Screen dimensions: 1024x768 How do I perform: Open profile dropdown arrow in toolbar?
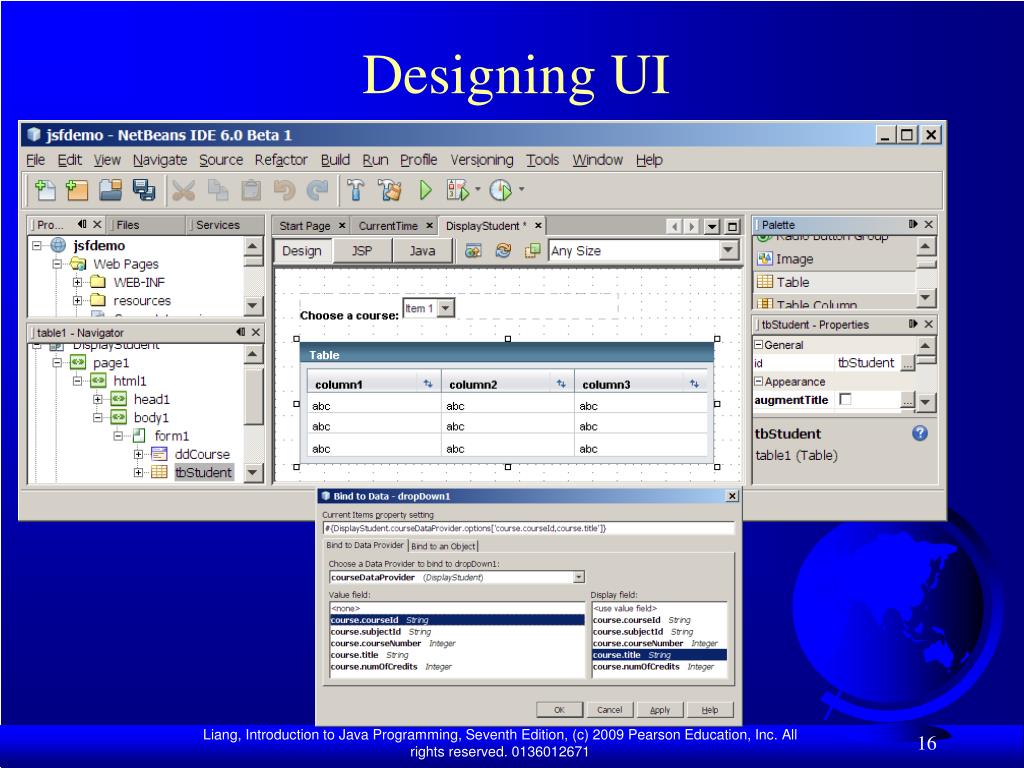(x=521, y=189)
